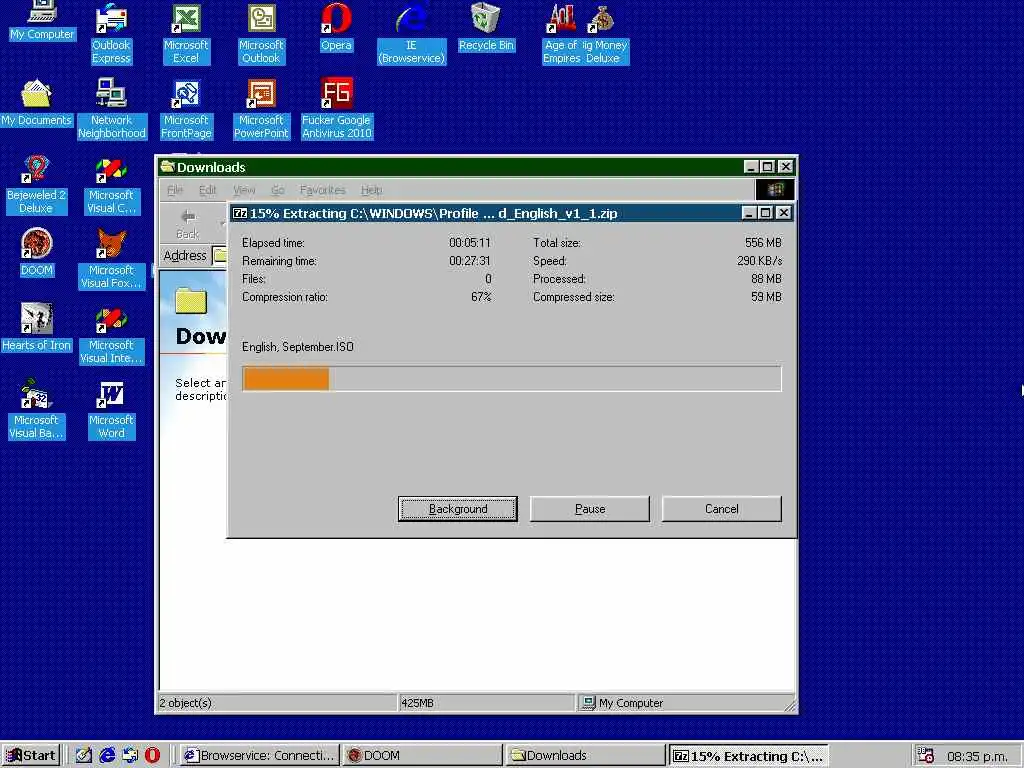Open the FG Antivirus 2010 icon
Screen dimensions: 1024x768
[x=336, y=108]
